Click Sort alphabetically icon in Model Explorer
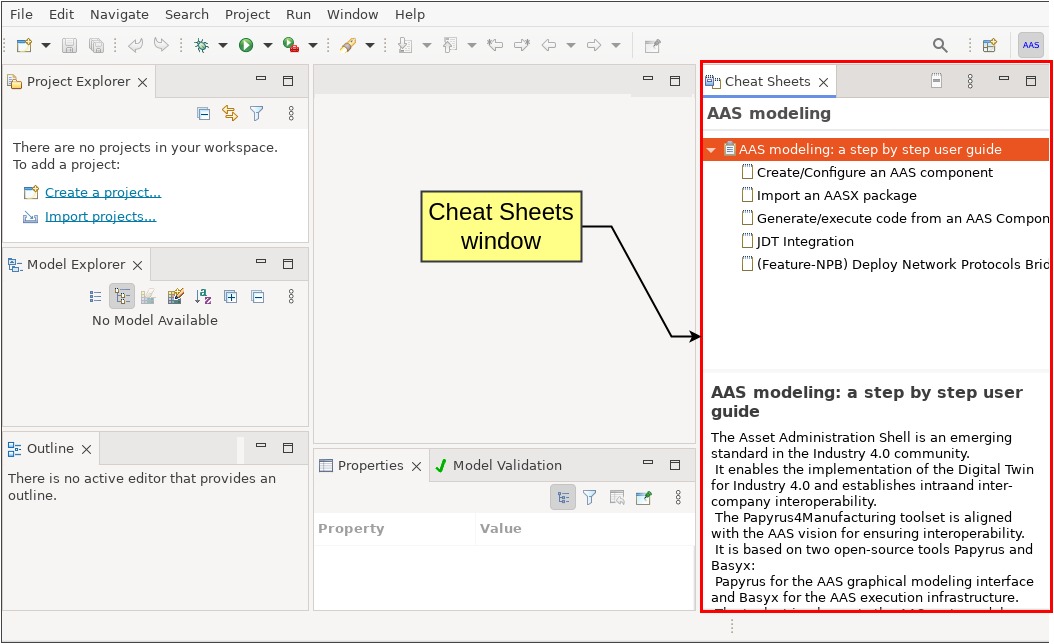Viewport: 1054px width, 644px height. point(203,296)
